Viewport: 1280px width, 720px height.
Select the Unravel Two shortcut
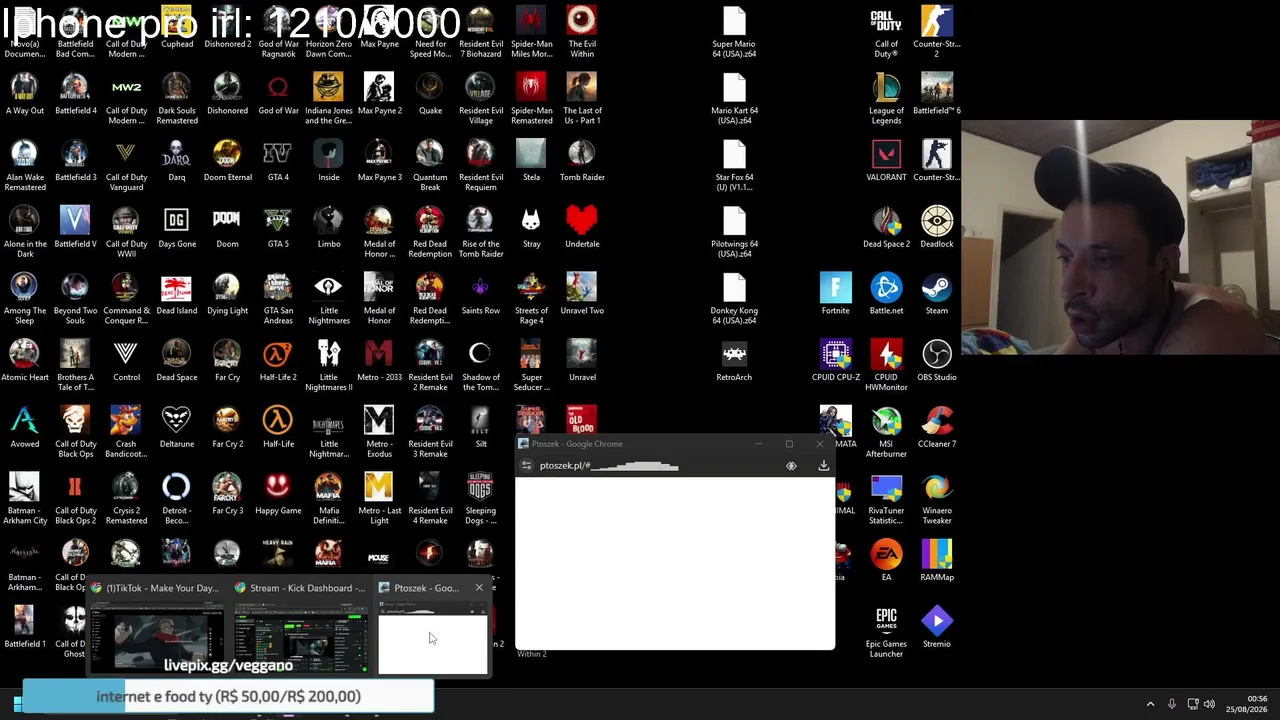click(582, 293)
